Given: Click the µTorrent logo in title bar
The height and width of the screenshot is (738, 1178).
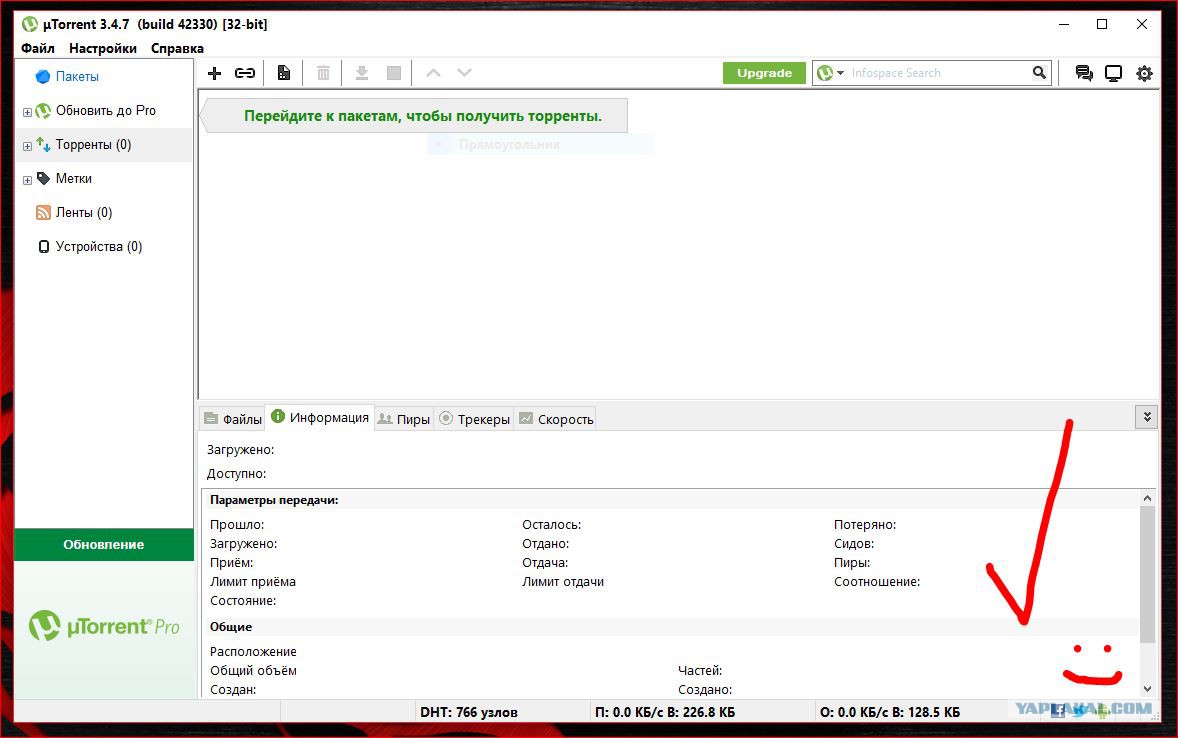Looking at the screenshot, I should [29, 24].
